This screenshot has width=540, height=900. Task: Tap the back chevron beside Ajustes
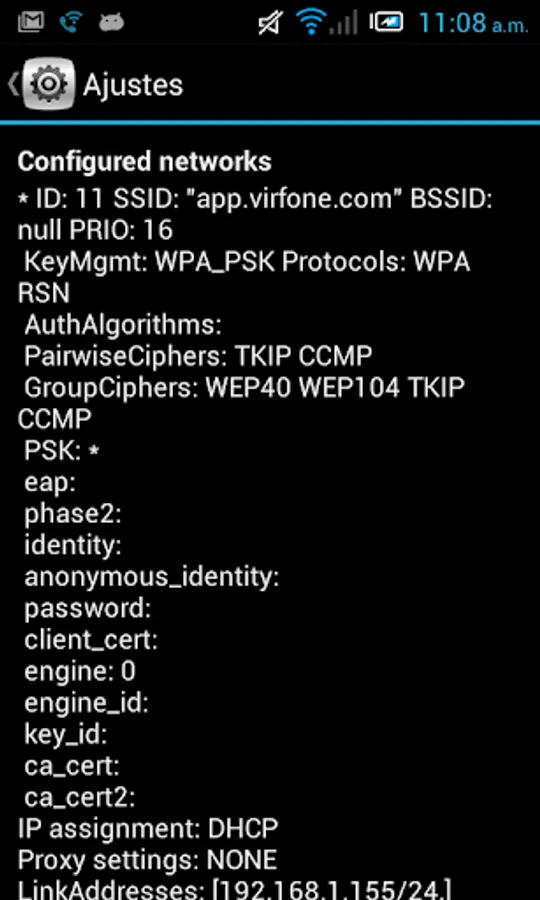click(13, 84)
